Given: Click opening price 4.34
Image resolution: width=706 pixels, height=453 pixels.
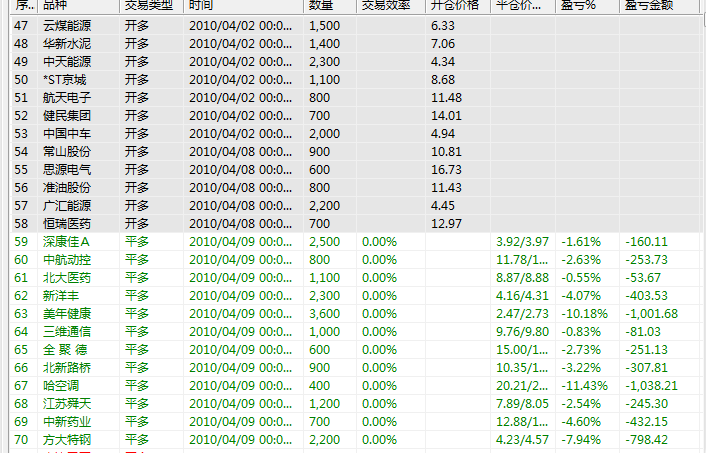Looking at the screenshot, I should click(443, 62).
